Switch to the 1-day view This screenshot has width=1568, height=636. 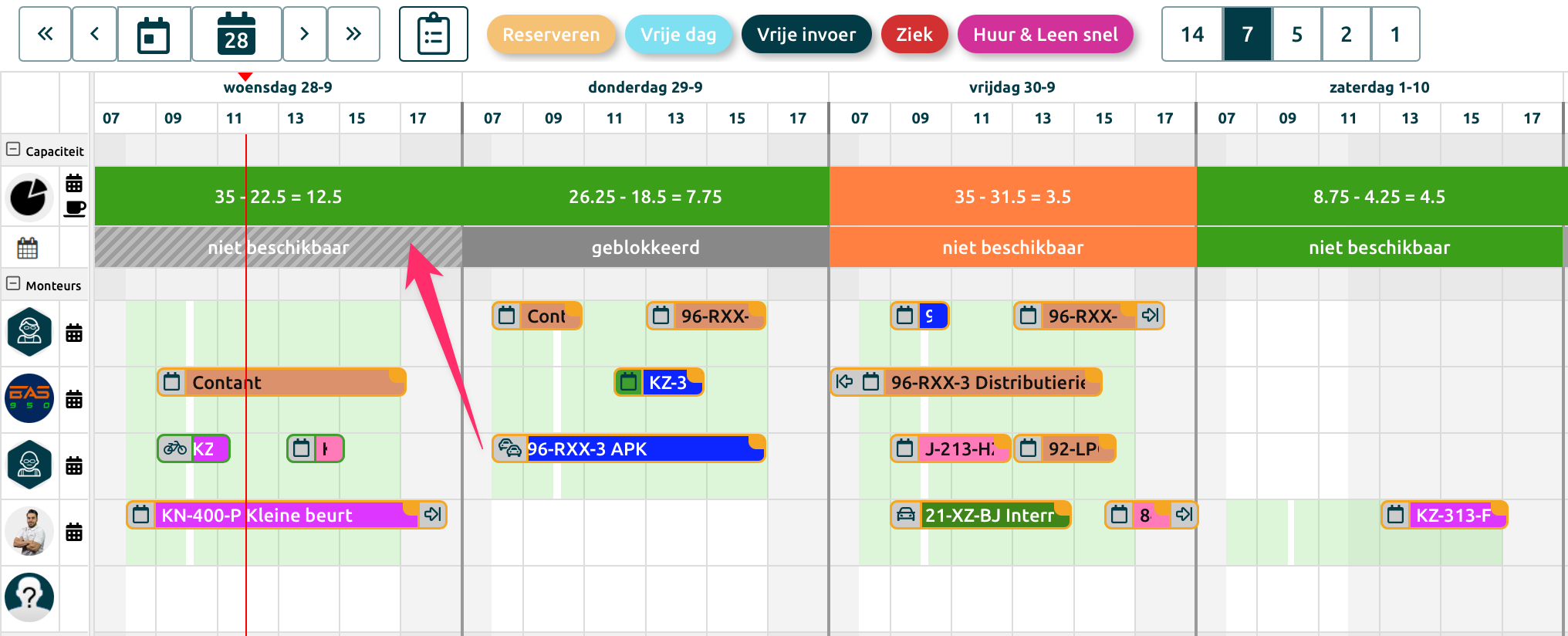tap(1395, 34)
